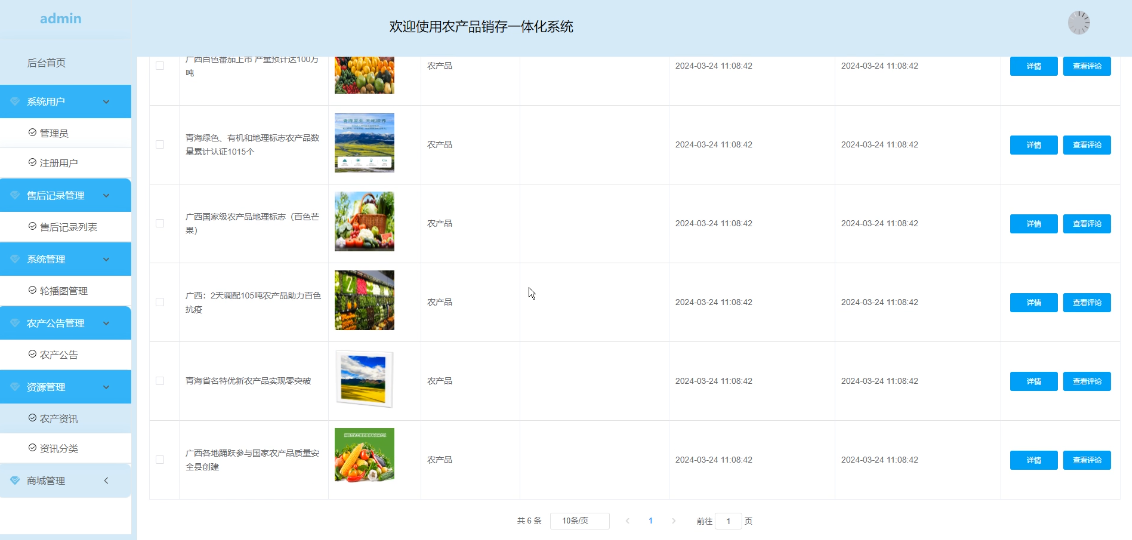Screen dimensions: 1132x540
Task: Click 详情 for the 累计认证1015个 row
Action: 1033,144
